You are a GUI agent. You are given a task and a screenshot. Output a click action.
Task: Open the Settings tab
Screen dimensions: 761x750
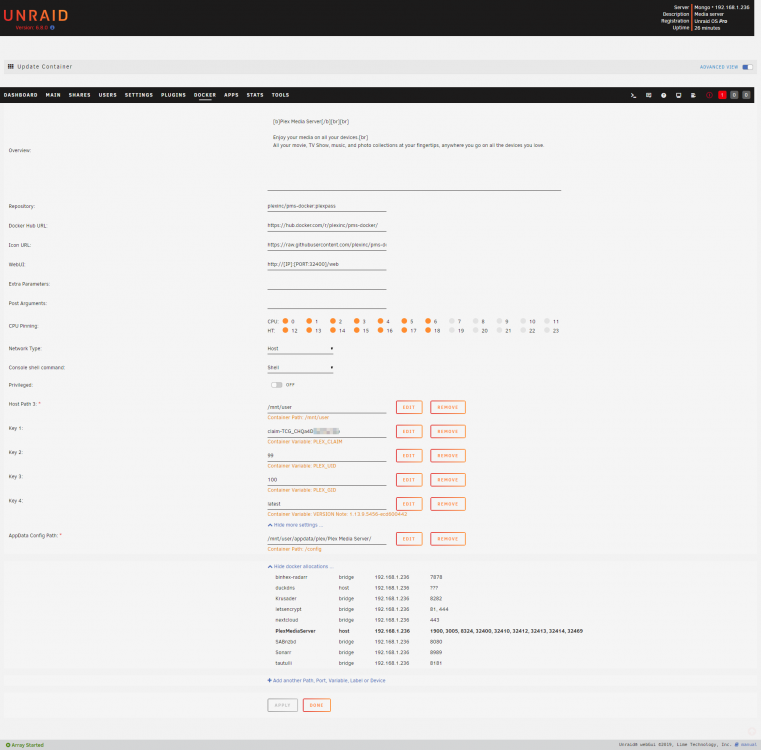[139, 95]
